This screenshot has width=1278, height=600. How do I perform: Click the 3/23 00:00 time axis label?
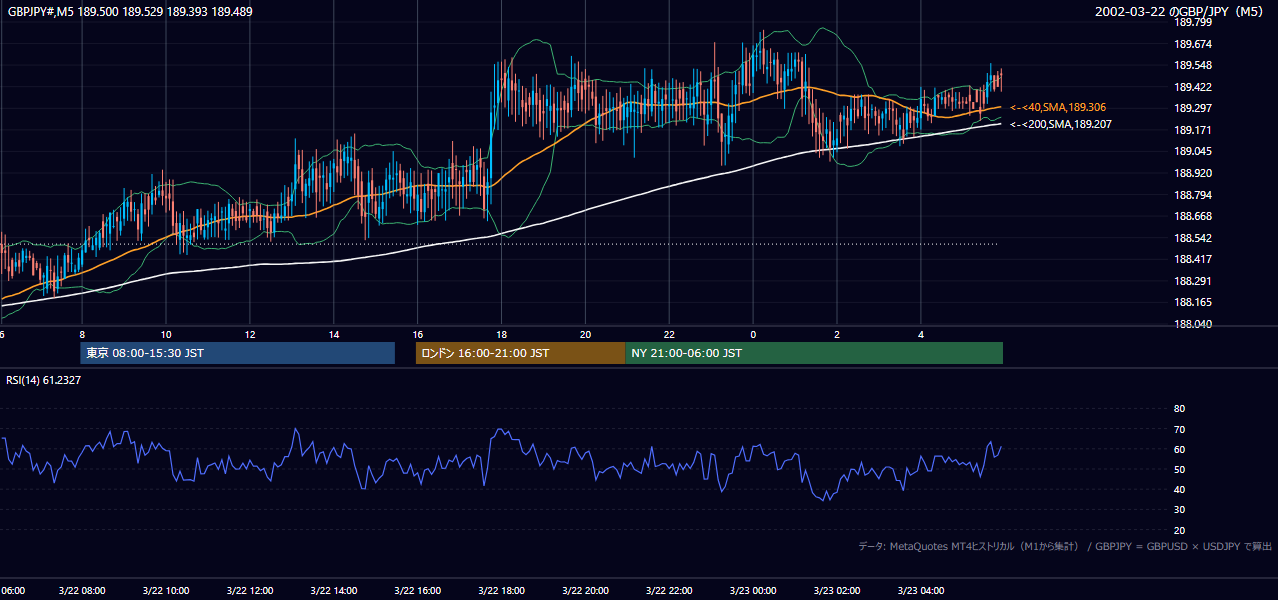(754, 591)
